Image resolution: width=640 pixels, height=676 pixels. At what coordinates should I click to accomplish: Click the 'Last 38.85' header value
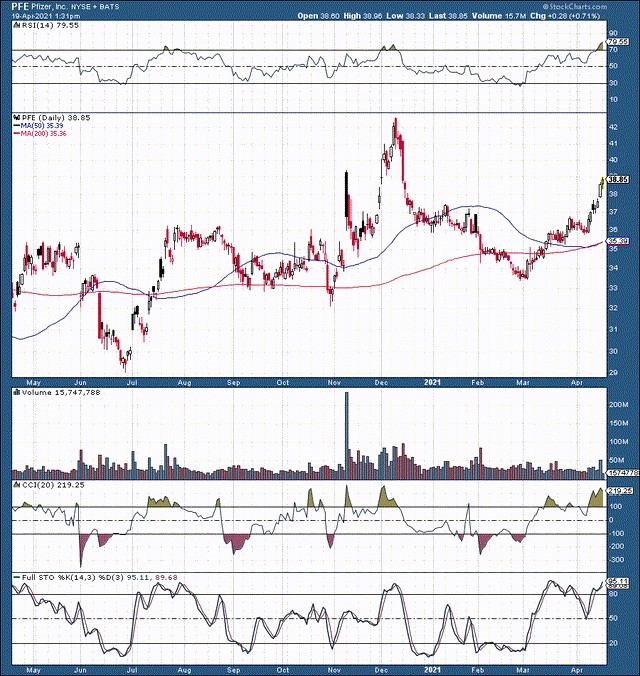[448, 16]
